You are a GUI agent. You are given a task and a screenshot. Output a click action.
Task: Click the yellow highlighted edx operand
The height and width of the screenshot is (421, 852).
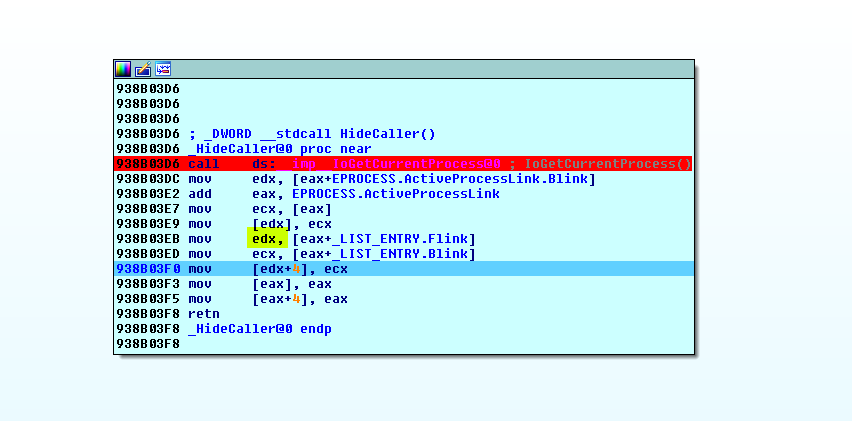(x=269, y=238)
